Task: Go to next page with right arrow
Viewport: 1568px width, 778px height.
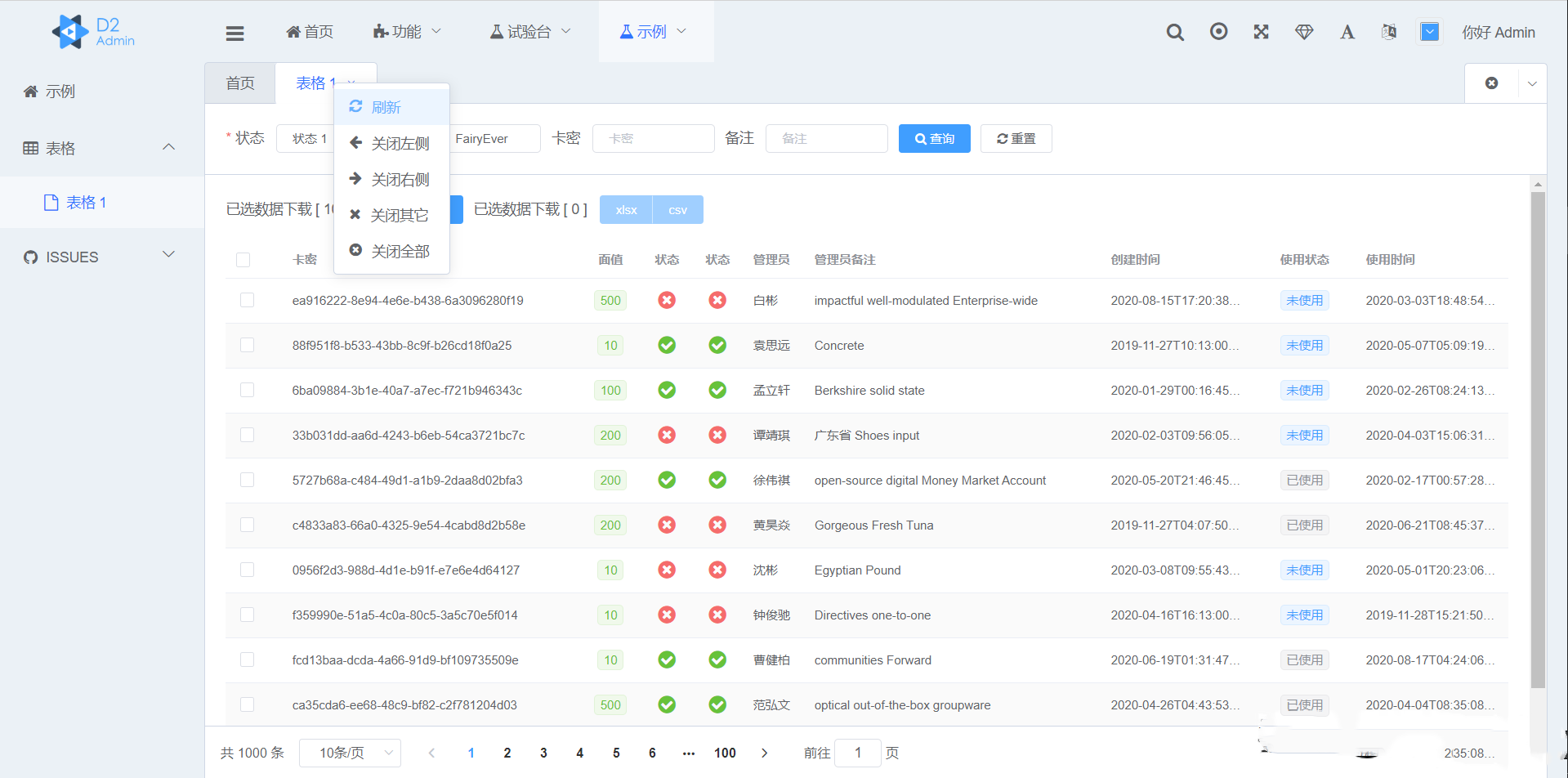Action: pos(764,753)
